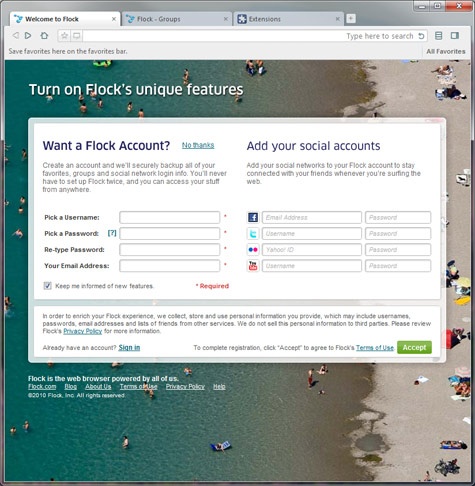Open the Blog footer link
The image size is (475, 486).
70,387
